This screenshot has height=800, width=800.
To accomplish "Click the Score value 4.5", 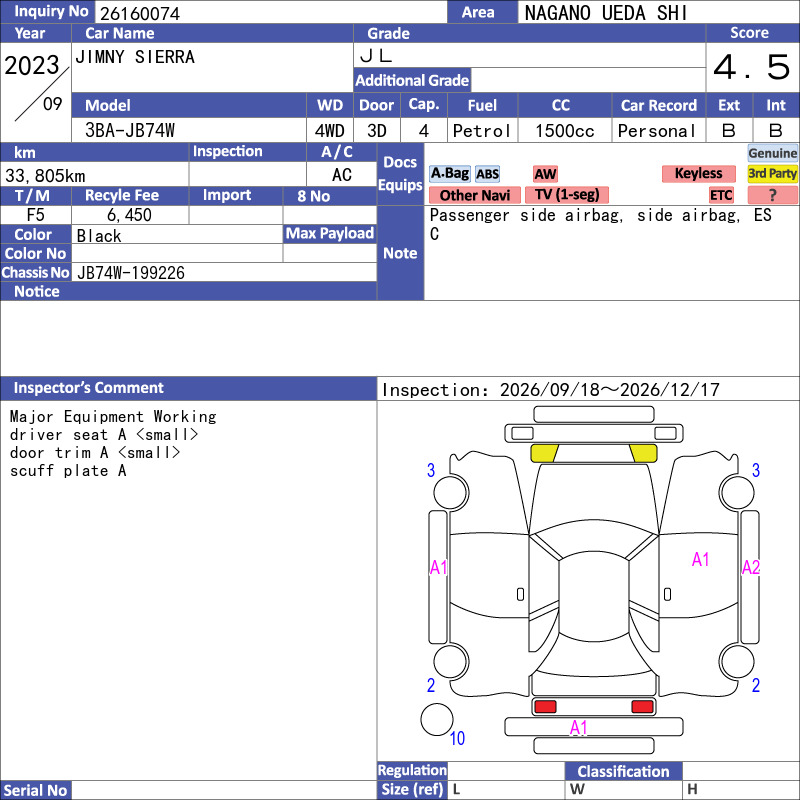I will pos(752,67).
